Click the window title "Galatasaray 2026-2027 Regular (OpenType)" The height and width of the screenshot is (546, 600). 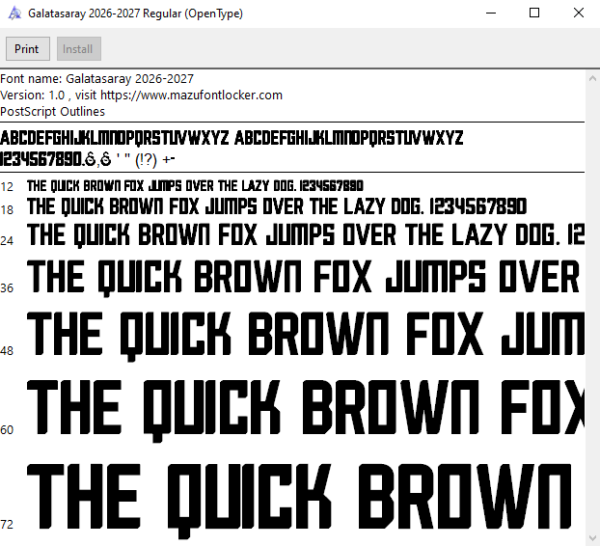(135, 13)
